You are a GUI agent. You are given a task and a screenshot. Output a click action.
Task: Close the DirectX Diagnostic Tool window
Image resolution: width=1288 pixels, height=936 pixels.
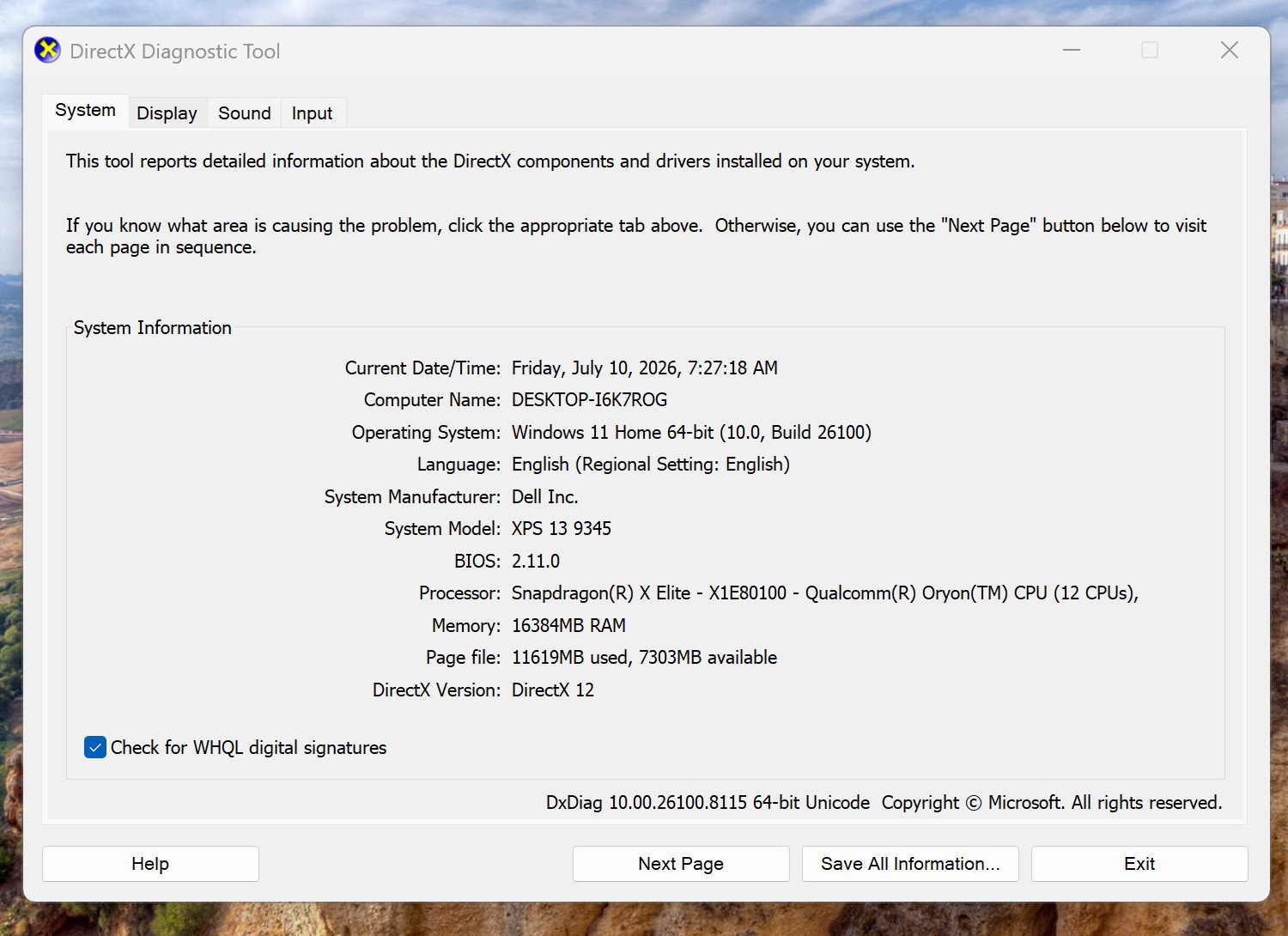click(x=1230, y=51)
